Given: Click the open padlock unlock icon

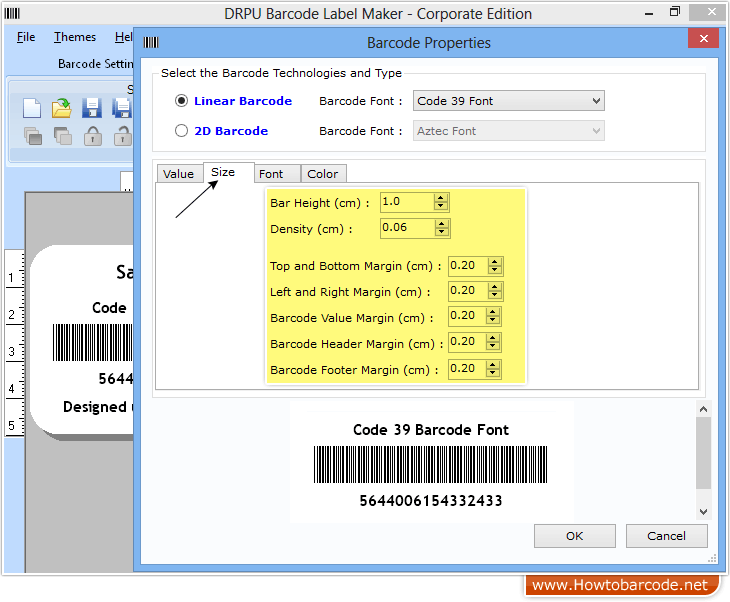Looking at the screenshot, I should (x=122, y=136).
